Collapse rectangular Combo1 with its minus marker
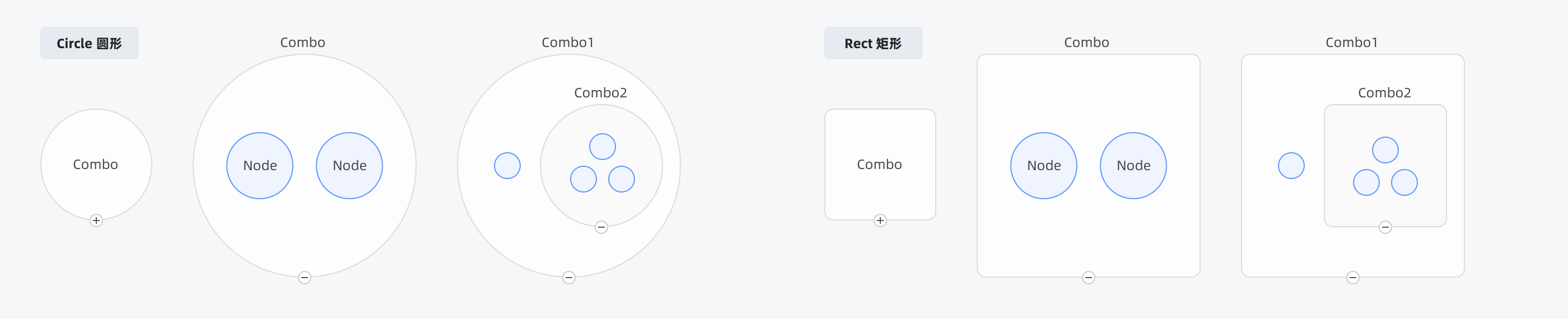This screenshot has width=1568, height=319. (1352, 278)
